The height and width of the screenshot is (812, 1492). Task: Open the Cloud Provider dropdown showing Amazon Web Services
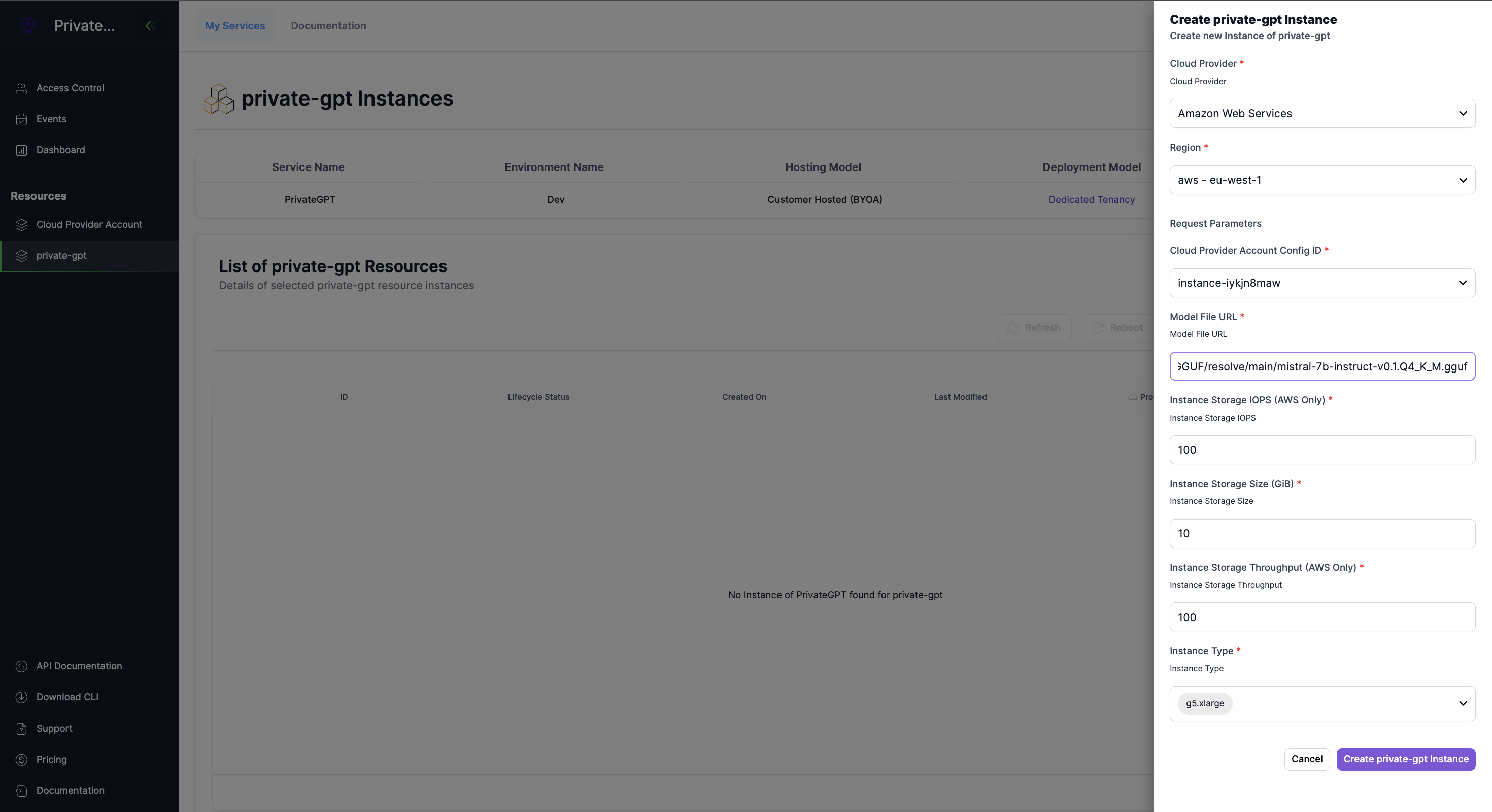tap(1323, 114)
